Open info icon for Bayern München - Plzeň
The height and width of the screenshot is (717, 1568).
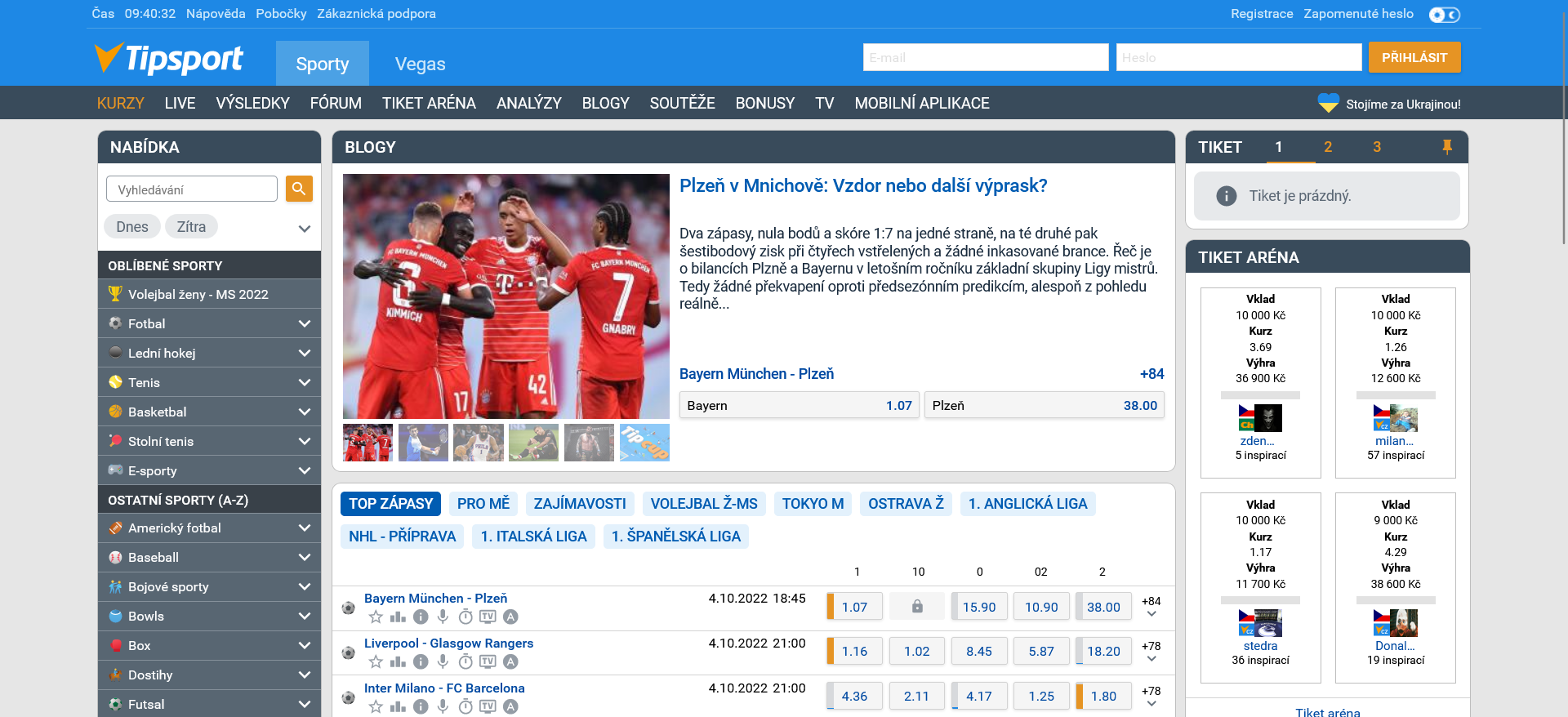[x=421, y=617]
